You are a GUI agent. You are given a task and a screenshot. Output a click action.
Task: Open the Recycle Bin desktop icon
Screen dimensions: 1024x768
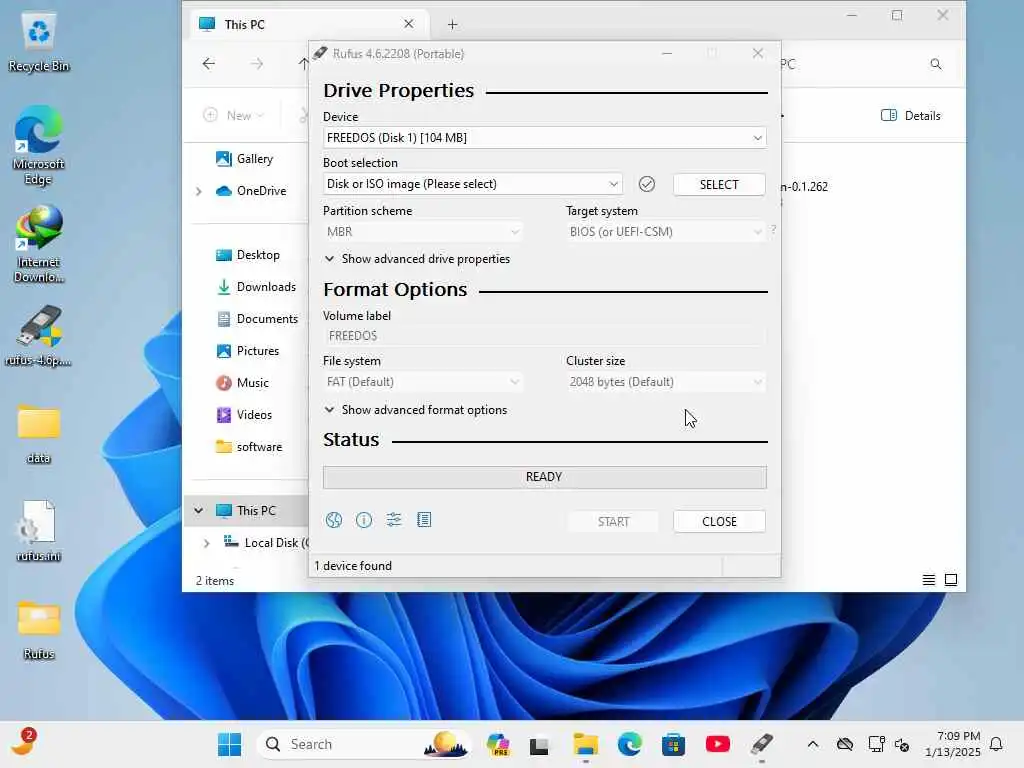click(39, 42)
